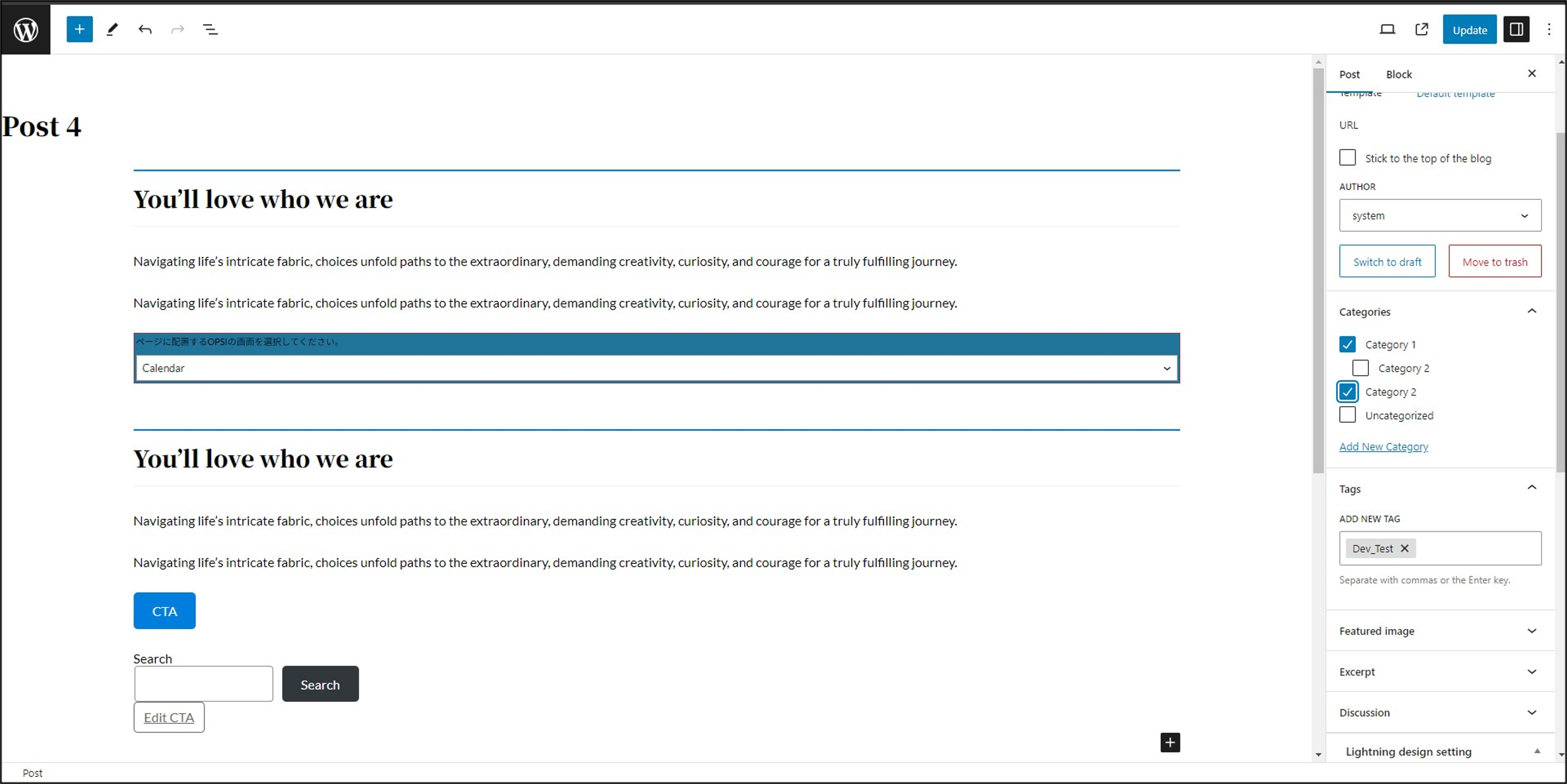The image size is (1567, 784).
Task: Tick the Uncategorized checkbox
Action: click(1347, 415)
